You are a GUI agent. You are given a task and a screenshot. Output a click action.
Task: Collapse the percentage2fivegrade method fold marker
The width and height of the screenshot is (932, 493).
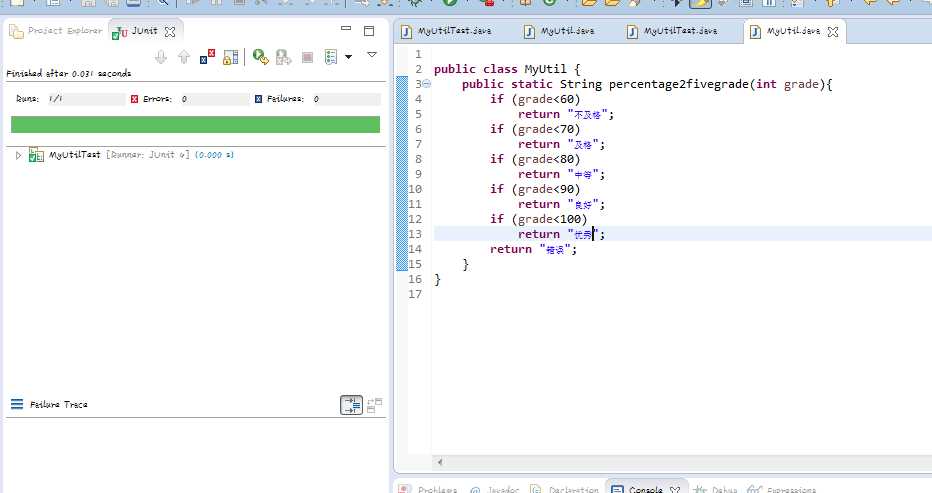click(427, 85)
